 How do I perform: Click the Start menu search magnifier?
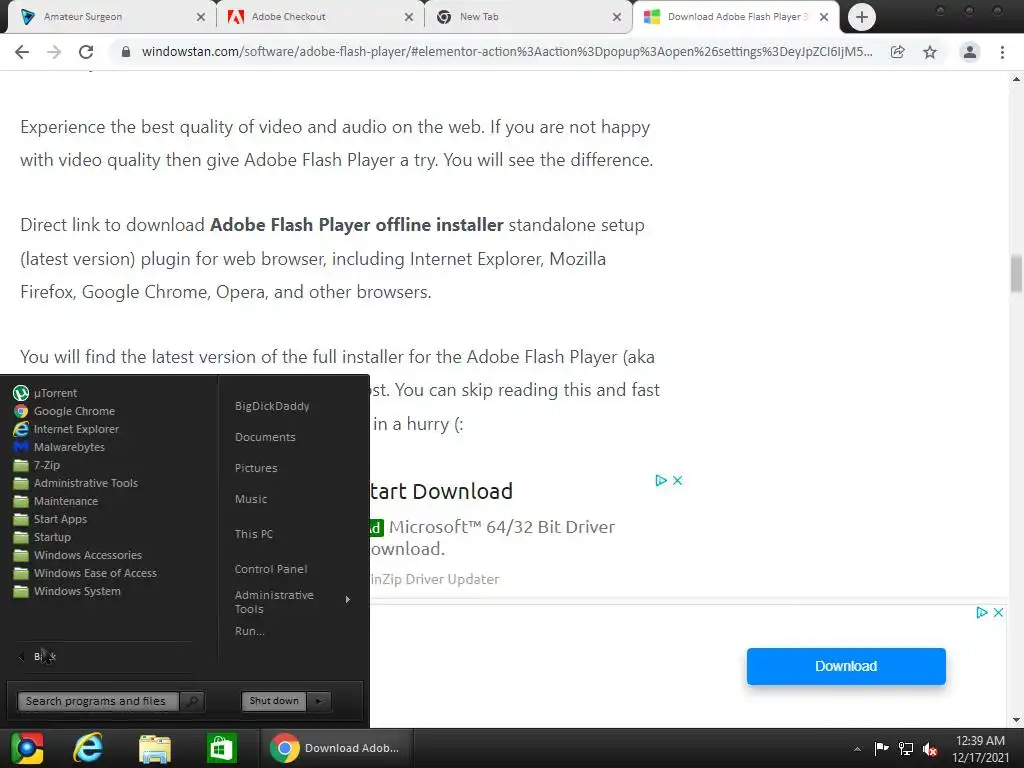click(x=192, y=701)
